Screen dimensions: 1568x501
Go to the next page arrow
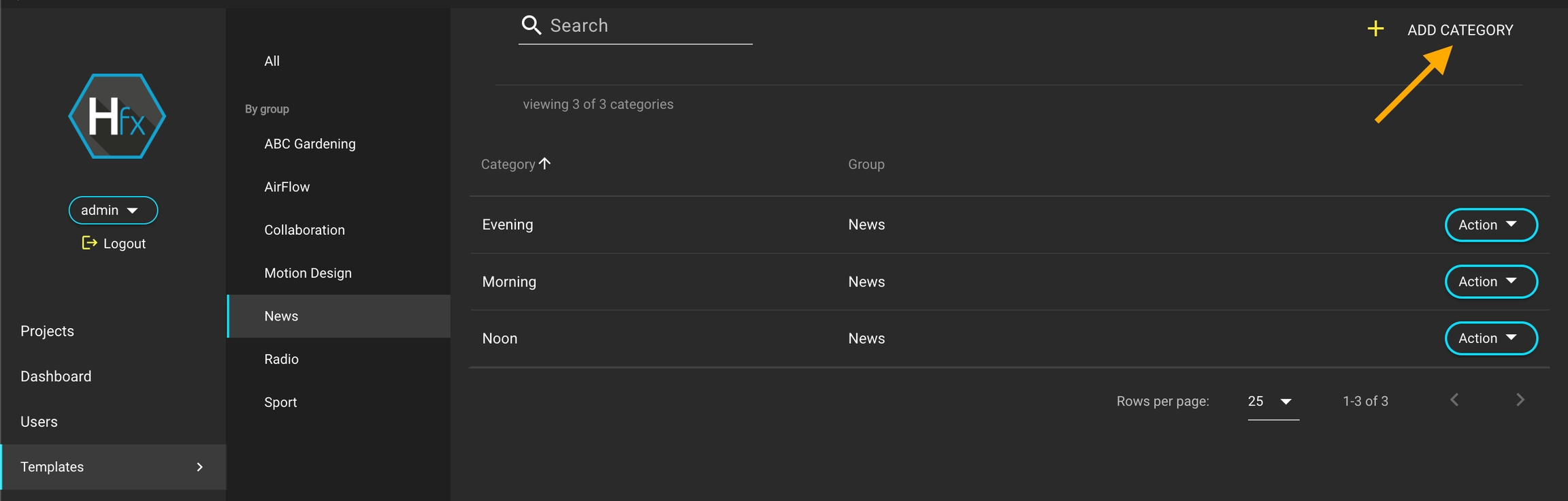[x=1520, y=400]
